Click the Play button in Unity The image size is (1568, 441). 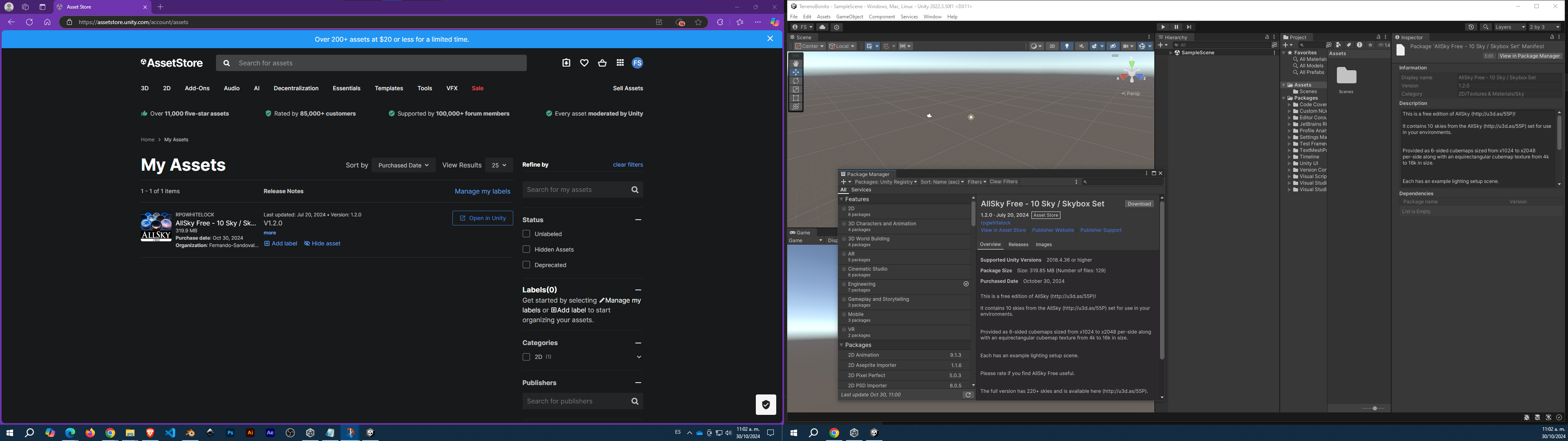tap(1163, 27)
